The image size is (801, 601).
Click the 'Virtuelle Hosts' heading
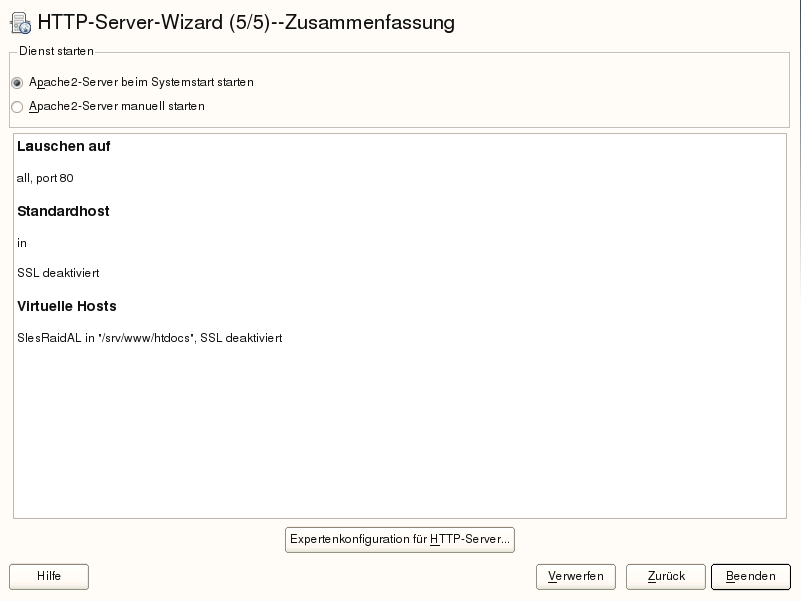point(67,306)
